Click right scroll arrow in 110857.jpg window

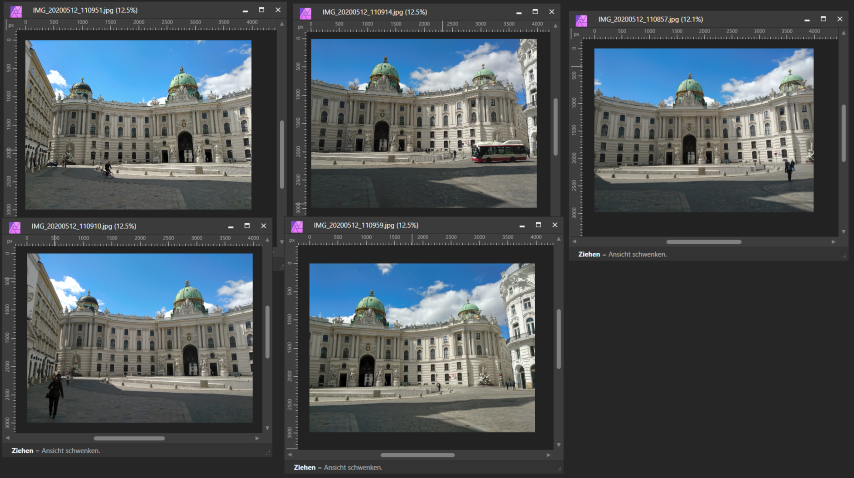point(833,242)
